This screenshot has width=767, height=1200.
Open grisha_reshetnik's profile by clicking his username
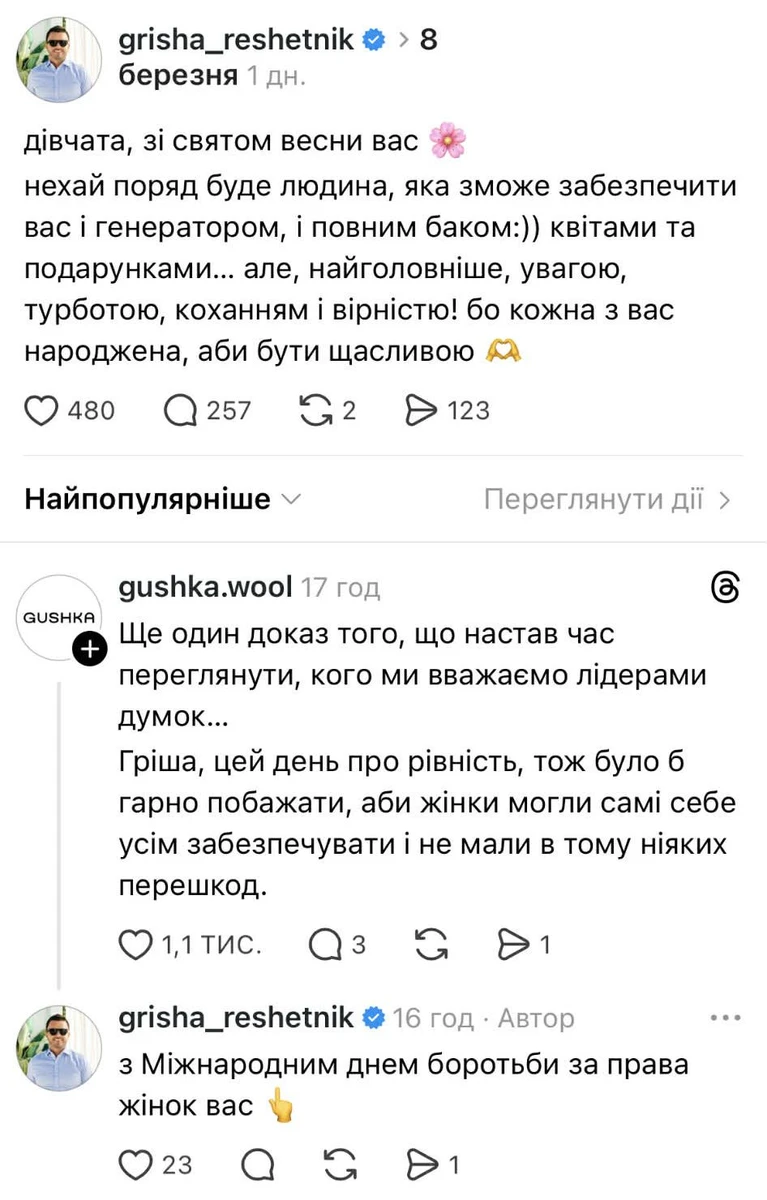click(x=238, y=40)
